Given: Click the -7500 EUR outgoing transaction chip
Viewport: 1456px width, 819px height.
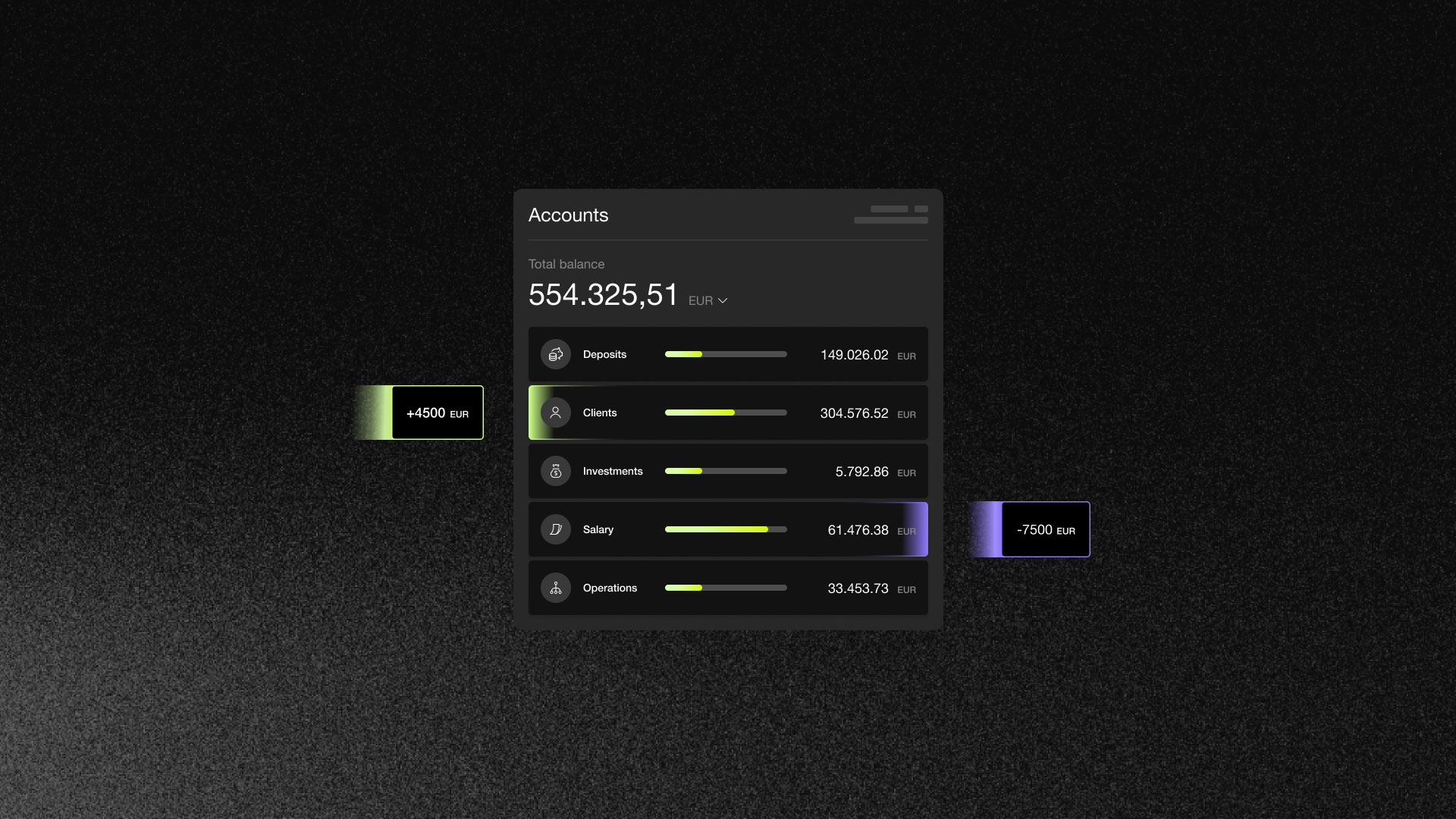Looking at the screenshot, I should click(x=1045, y=529).
